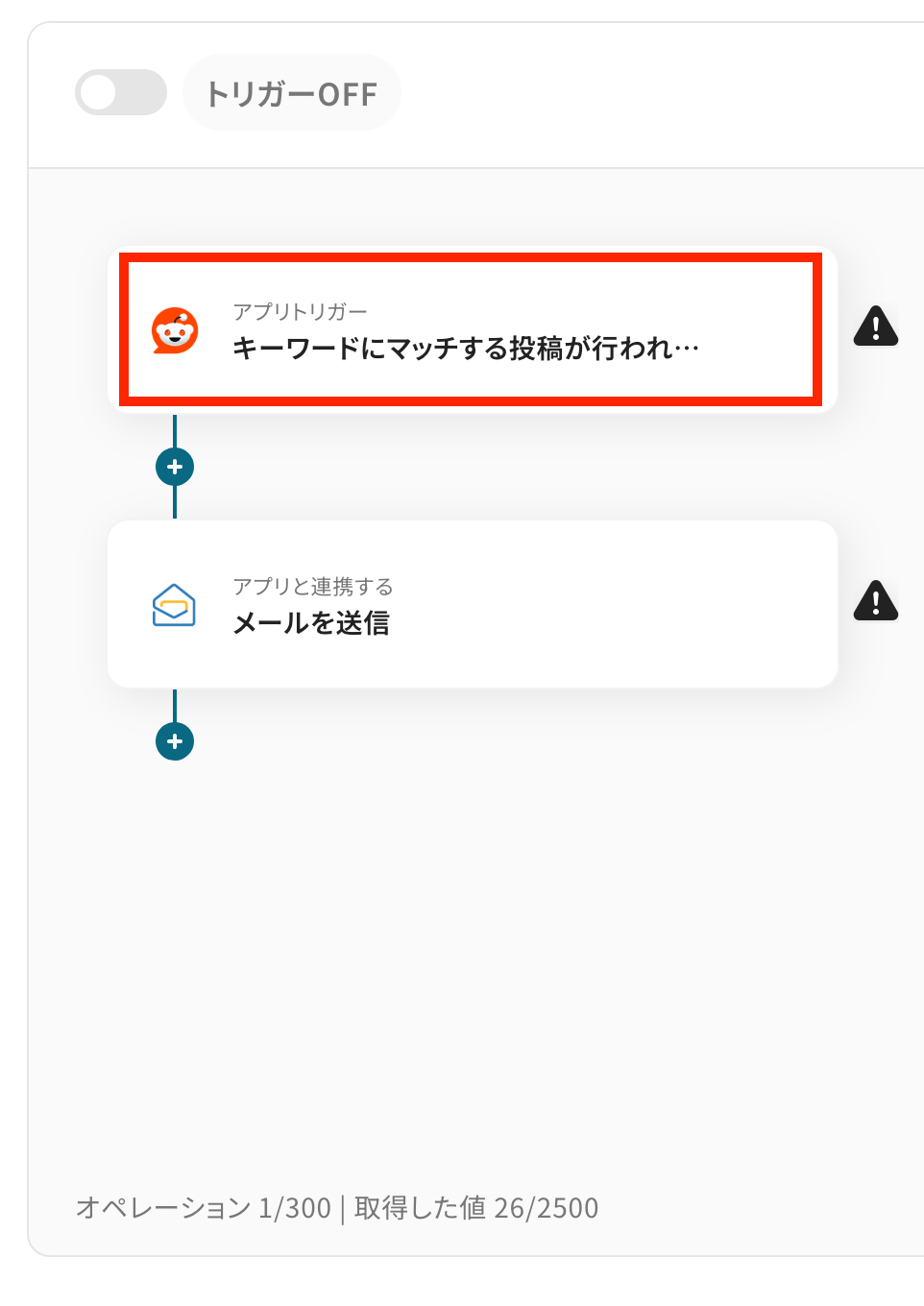The image size is (924, 1306).
Task: Click the Reddit app icon
Action: point(175,331)
